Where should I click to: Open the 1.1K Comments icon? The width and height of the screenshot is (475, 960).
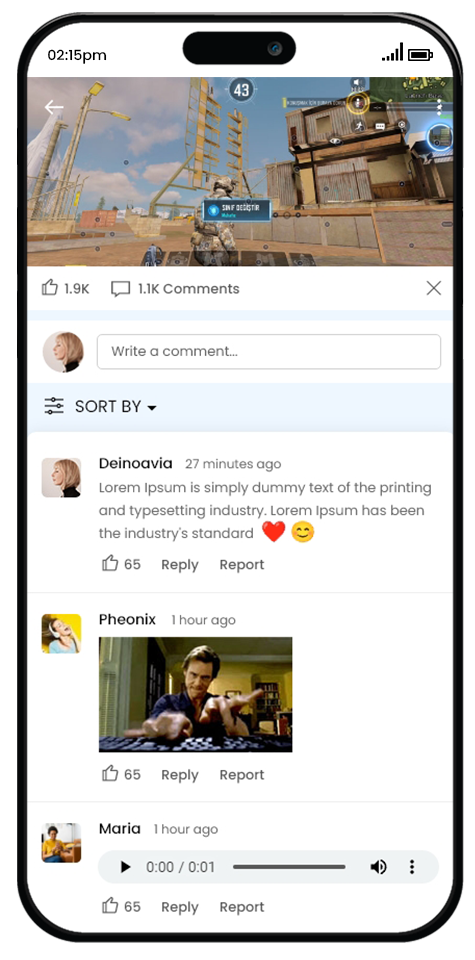(x=121, y=289)
